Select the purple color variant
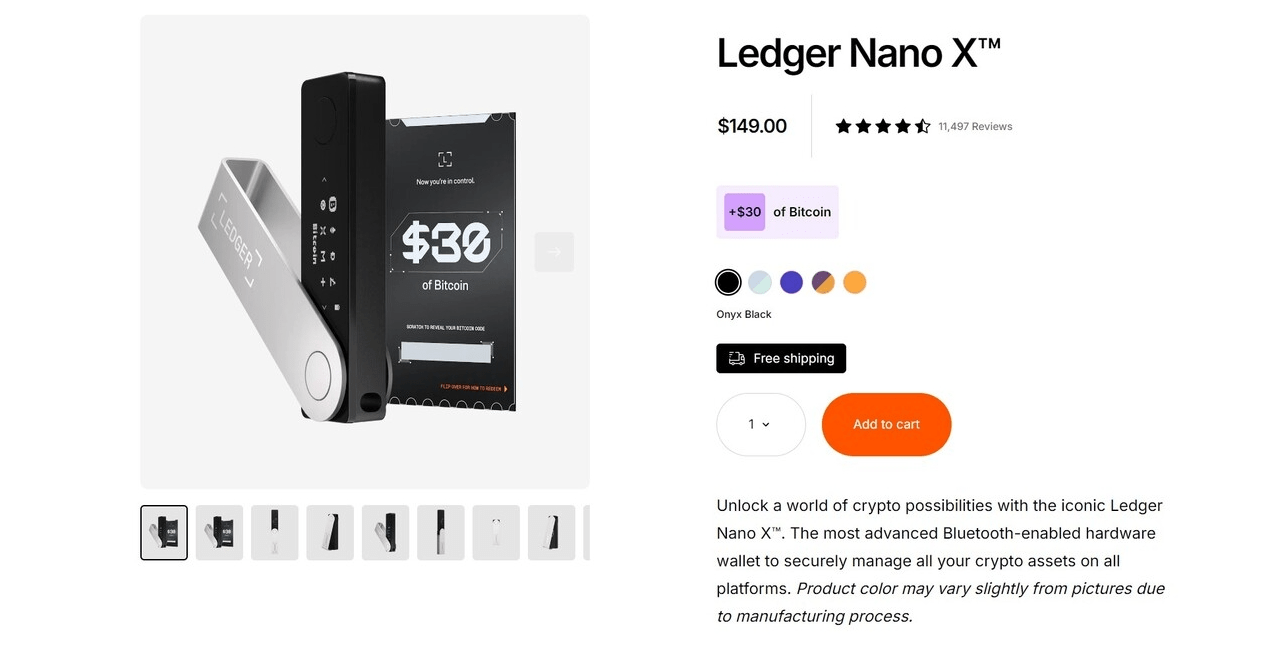The width and height of the screenshot is (1265, 646). pos(791,282)
